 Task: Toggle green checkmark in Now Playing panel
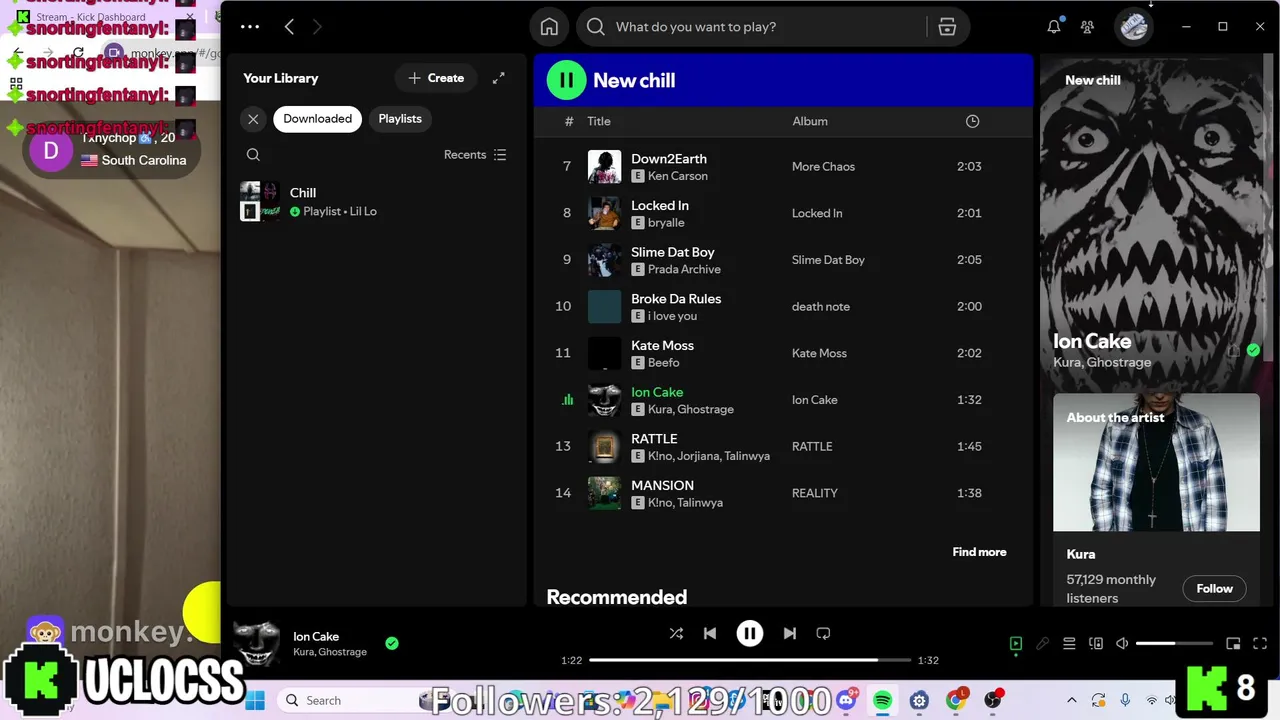pyautogui.click(x=1253, y=350)
